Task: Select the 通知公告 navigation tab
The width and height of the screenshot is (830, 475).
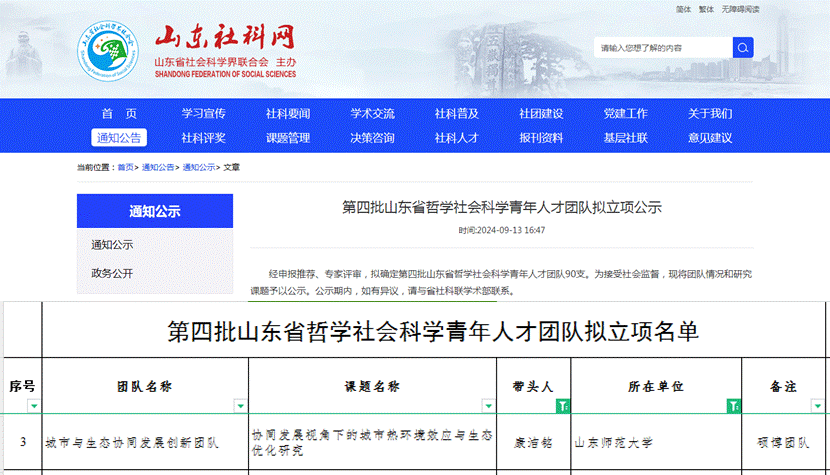Action: click(119, 138)
